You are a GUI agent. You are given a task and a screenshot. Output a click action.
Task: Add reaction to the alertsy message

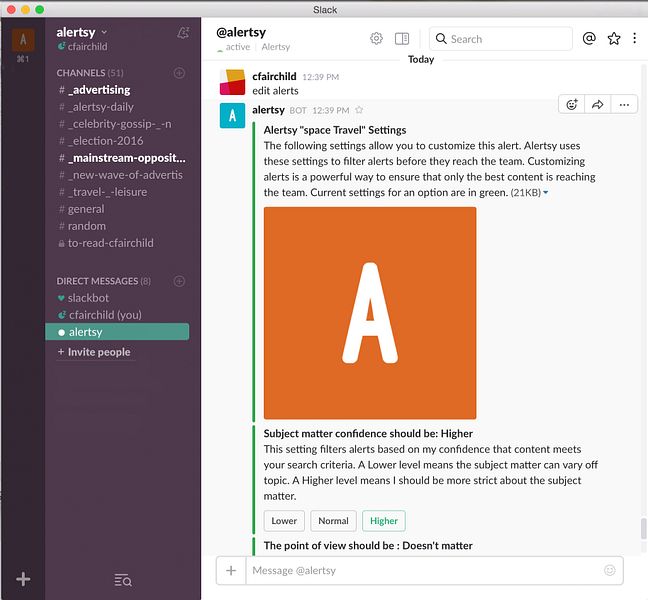[572, 105]
